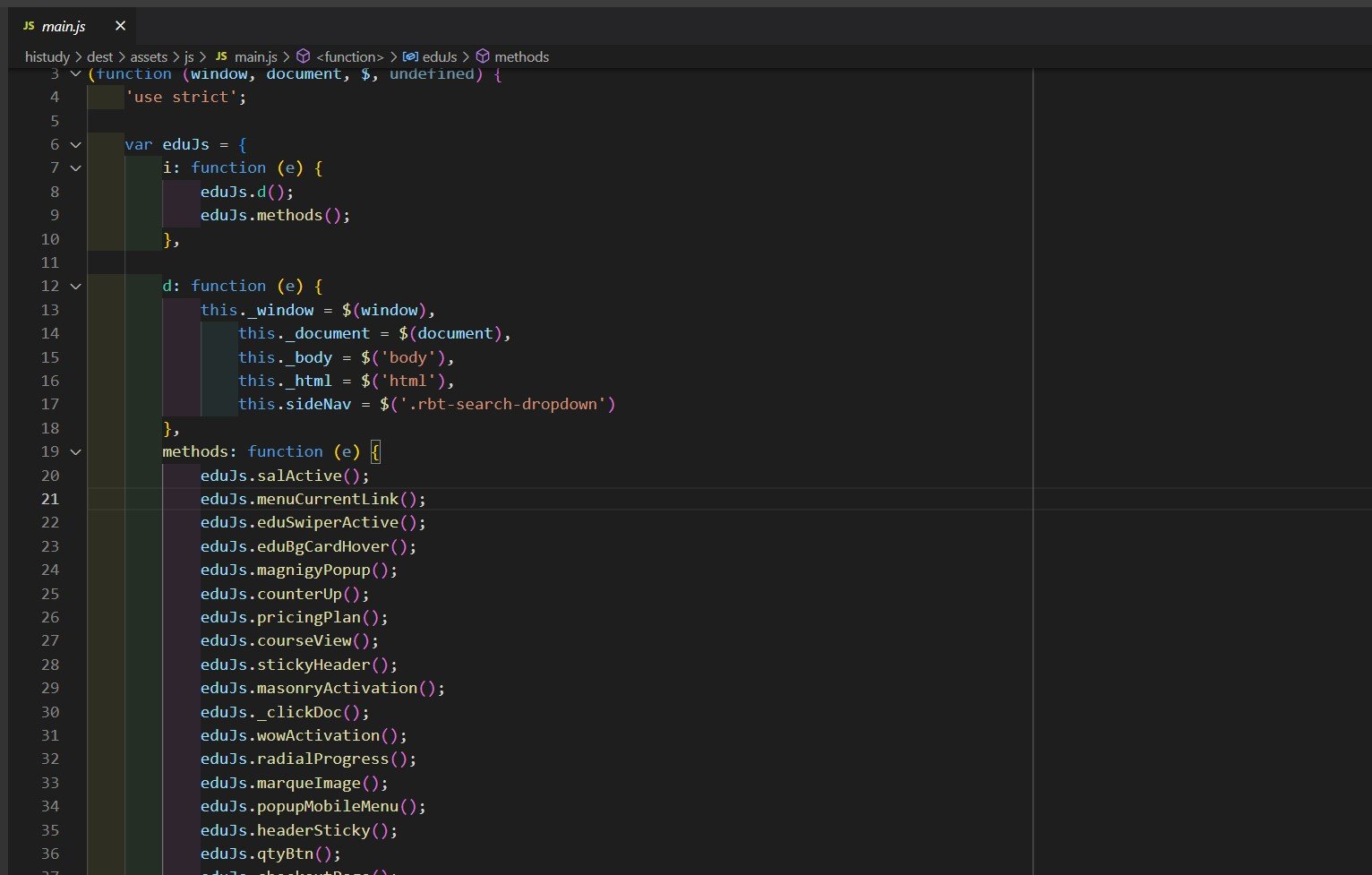Viewport: 1372px width, 875px height.
Task: Collapse the d function on line 12
Action: pyautogui.click(x=75, y=286)
